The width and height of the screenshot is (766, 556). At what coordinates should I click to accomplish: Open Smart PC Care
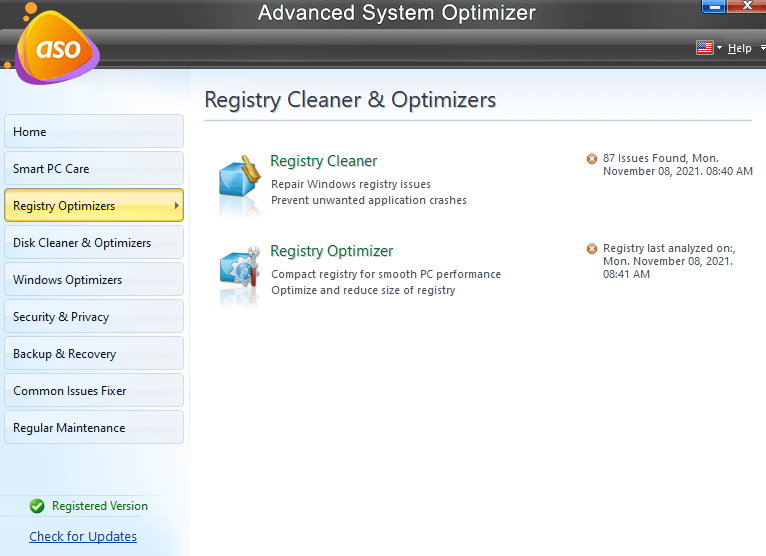click(94, 169)
